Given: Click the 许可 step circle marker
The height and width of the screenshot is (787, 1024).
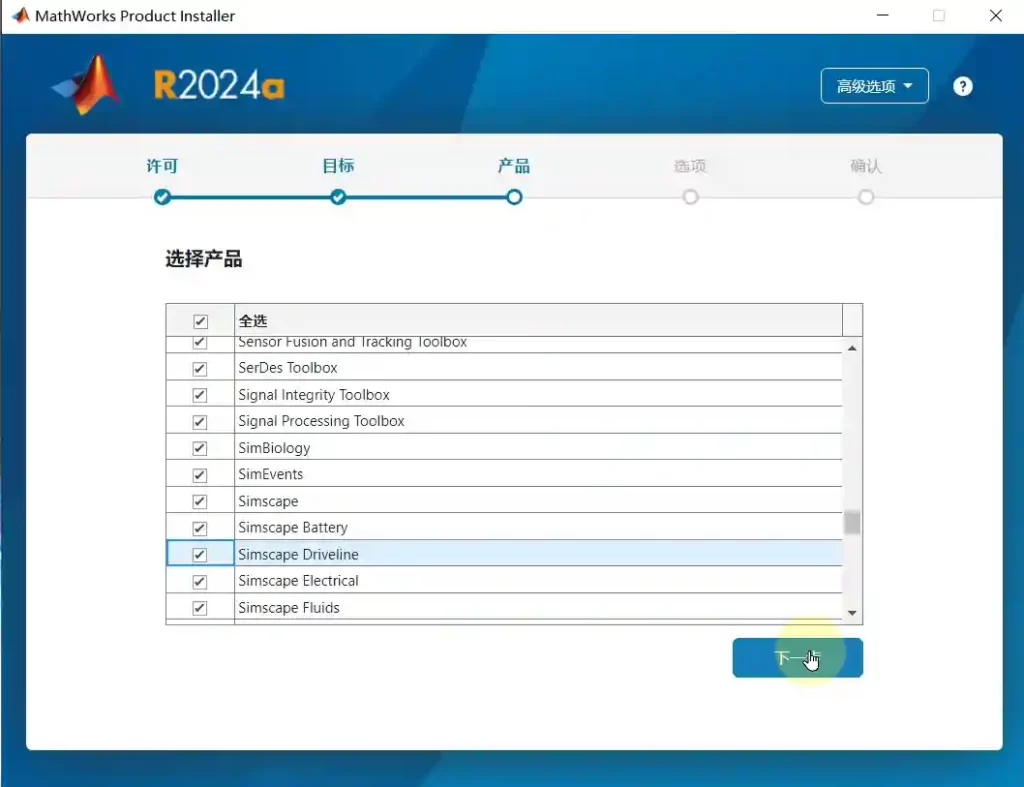Looking at the screenshot, I should (162, 197).
